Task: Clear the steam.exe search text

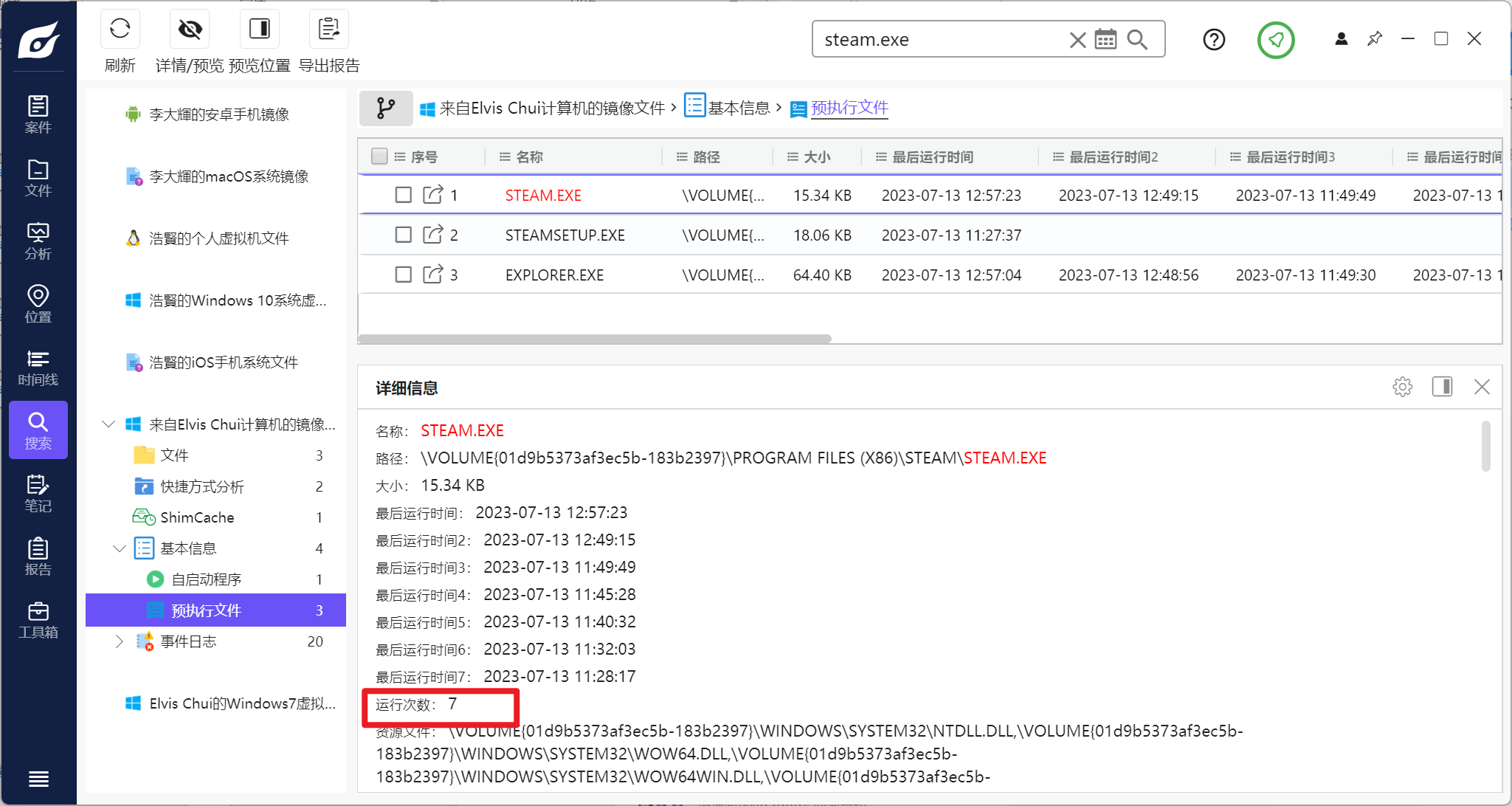Action: pyautogui.click(x=1077, y=40)
